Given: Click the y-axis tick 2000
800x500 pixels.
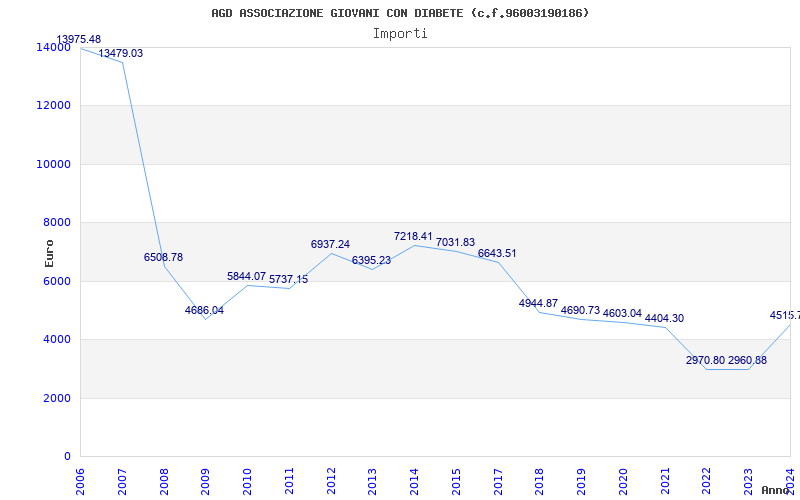Looking at the screenshot, I should pos(57,398).
